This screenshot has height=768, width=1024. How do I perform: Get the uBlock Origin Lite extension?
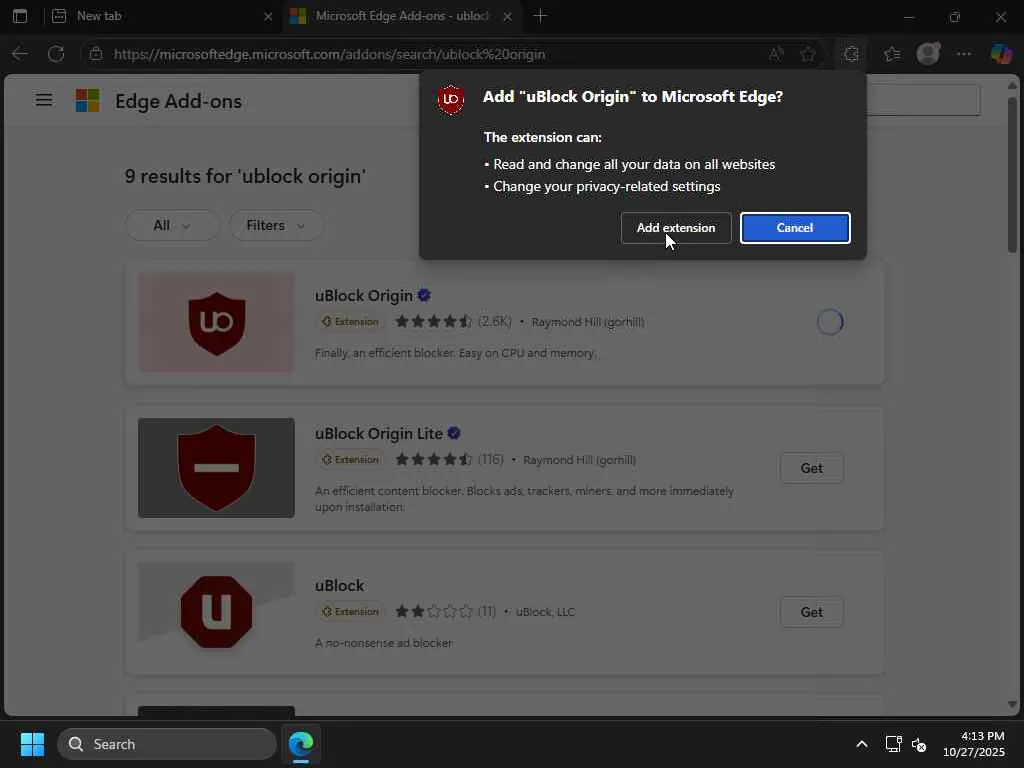click(812, 468)
